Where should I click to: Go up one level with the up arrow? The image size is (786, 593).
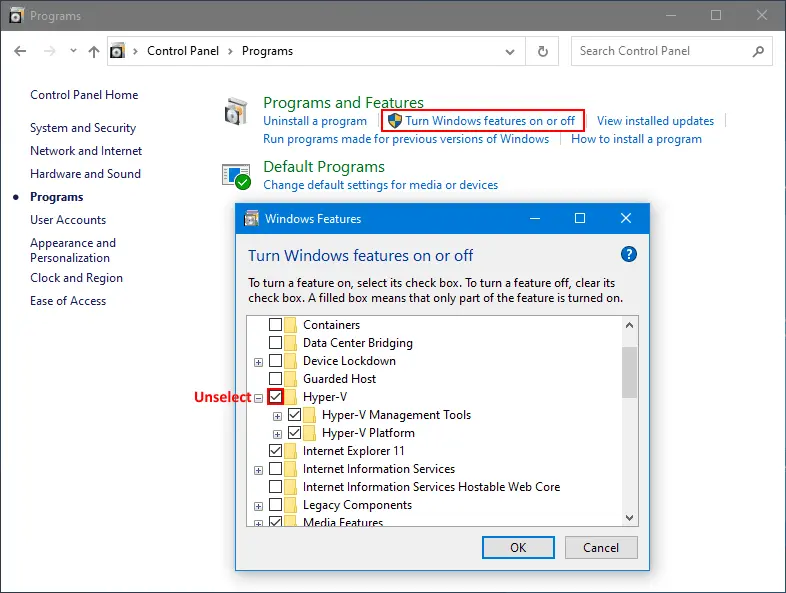click(94, 51)
